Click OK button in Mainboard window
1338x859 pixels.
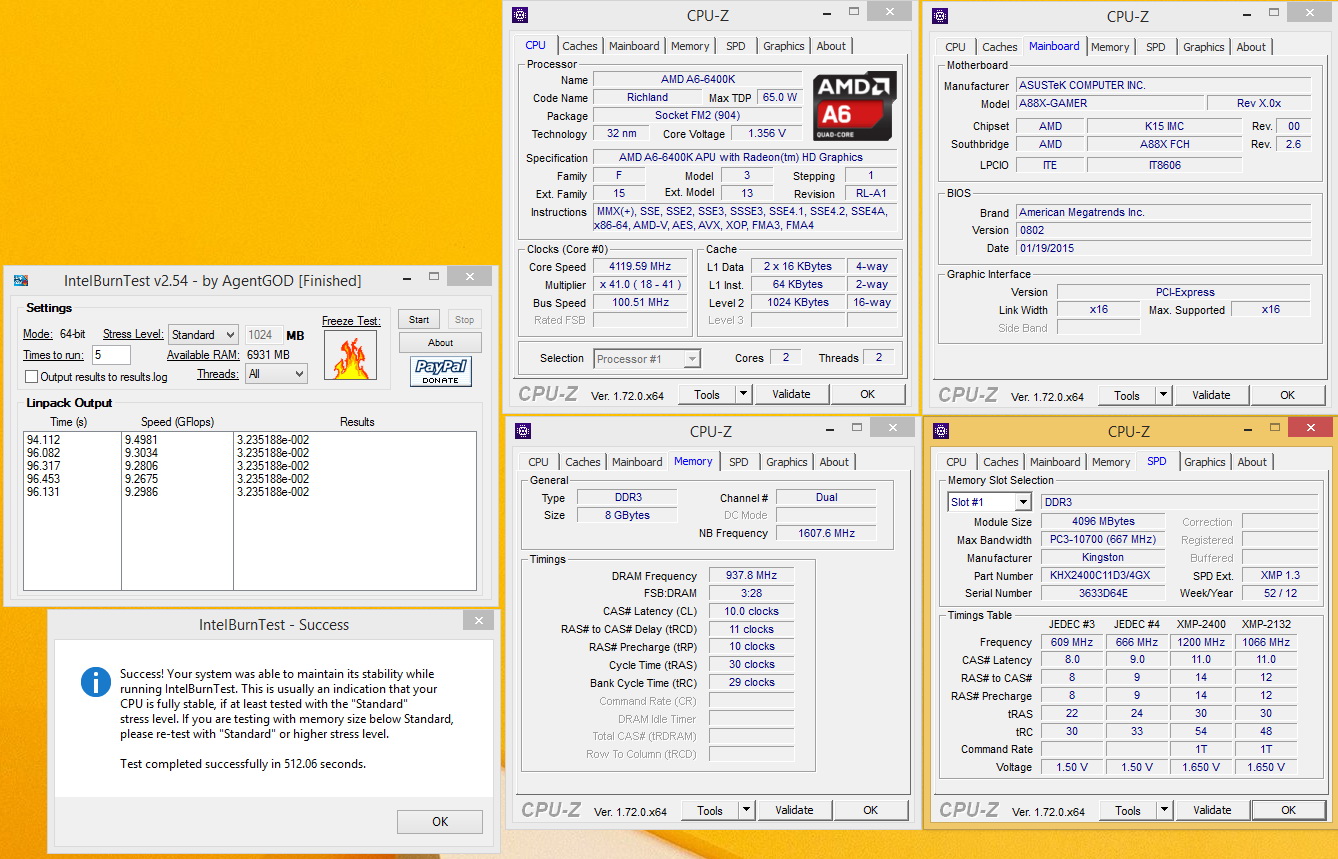[1288, 395]
